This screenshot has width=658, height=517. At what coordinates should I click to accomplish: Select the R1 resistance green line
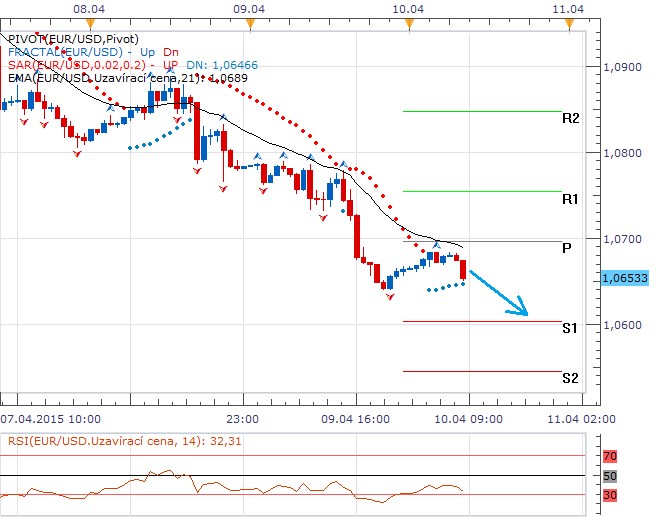point(481,191)
